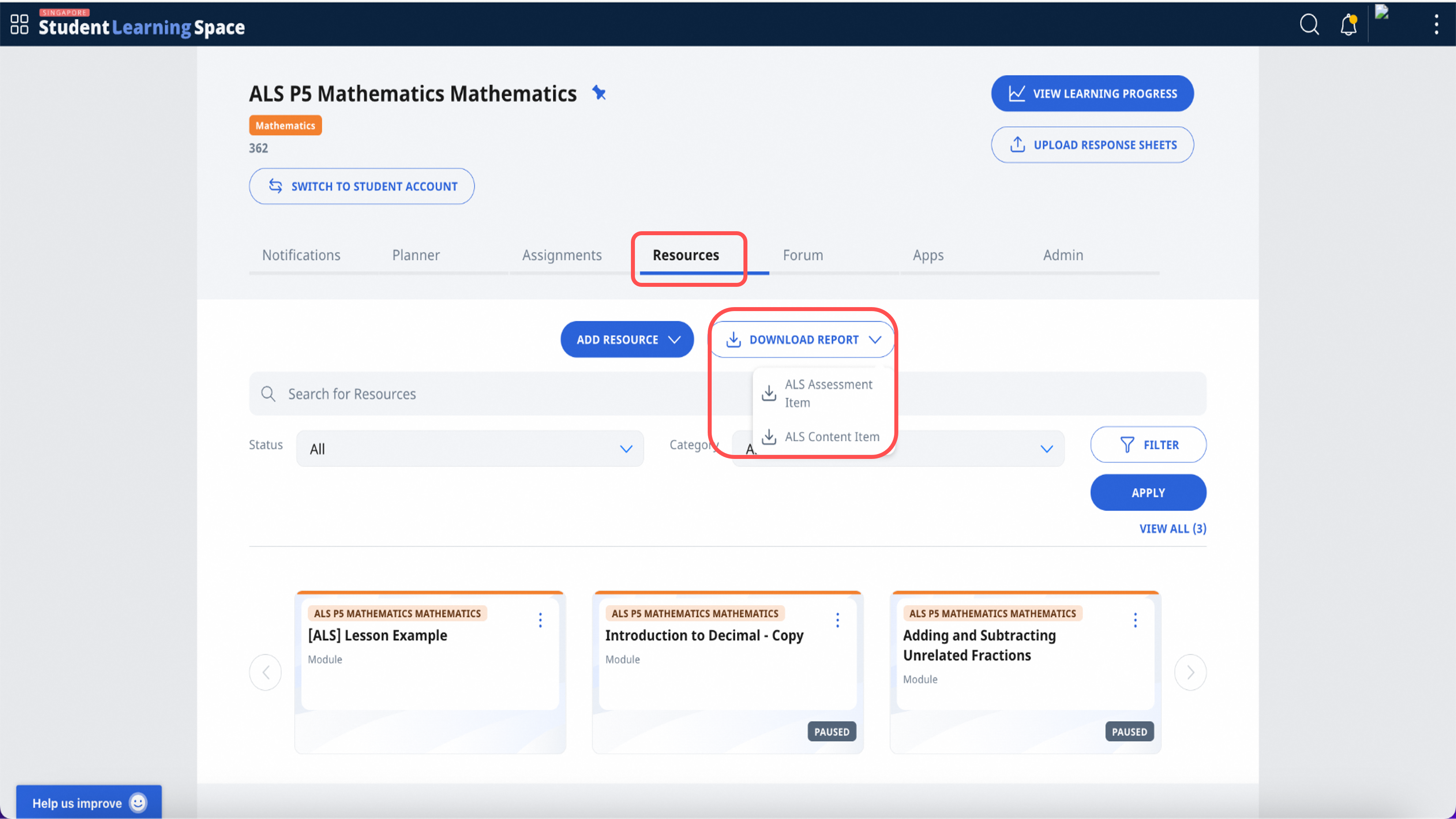Click the Student Learning Space logo
The height and width of the screenshot is (819, 1456).
pos(141,24)
